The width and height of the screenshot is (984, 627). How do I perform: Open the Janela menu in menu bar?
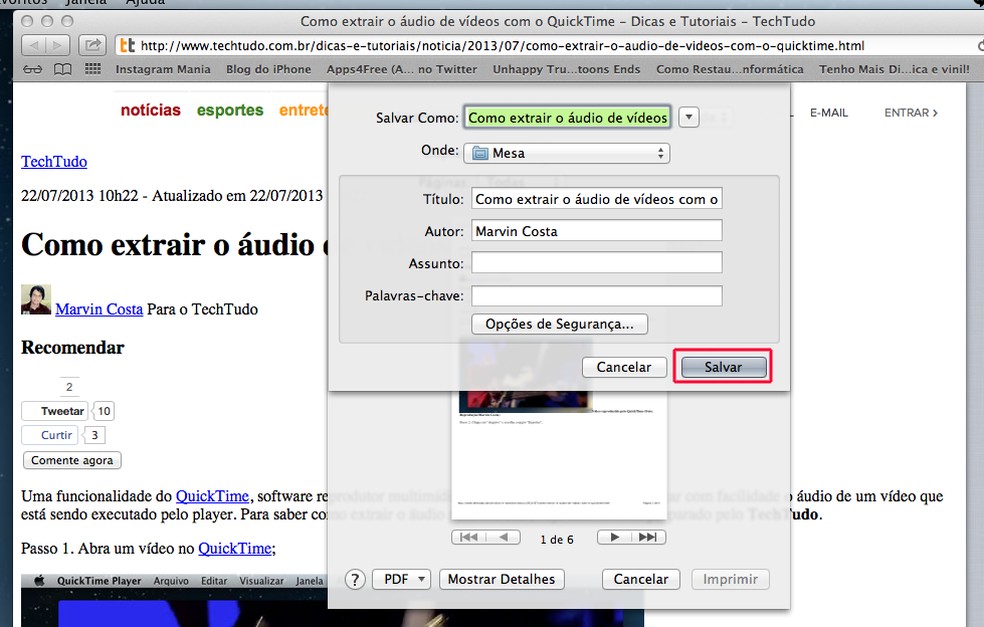[x=86, y=3]
